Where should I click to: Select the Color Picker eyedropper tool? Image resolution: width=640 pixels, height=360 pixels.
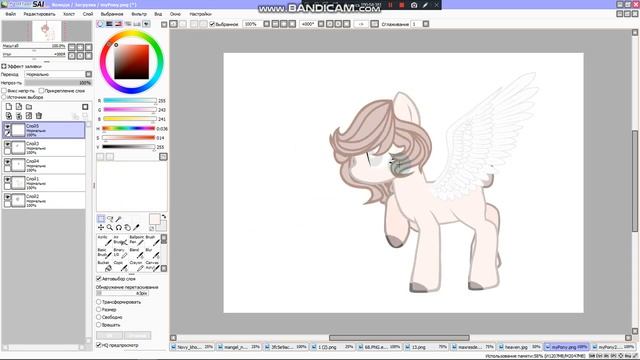(136, 227)
